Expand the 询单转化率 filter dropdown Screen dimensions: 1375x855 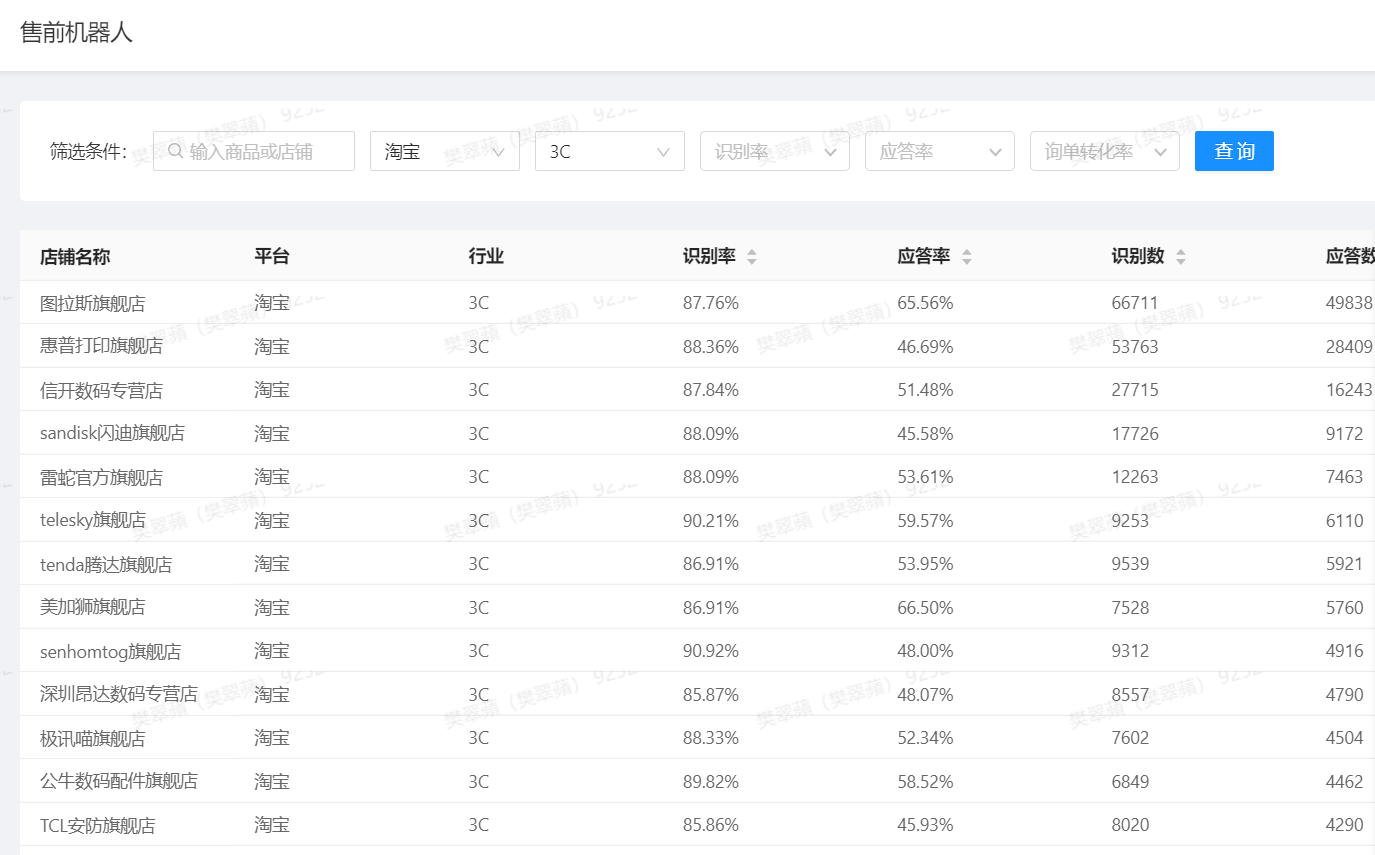1105,151
